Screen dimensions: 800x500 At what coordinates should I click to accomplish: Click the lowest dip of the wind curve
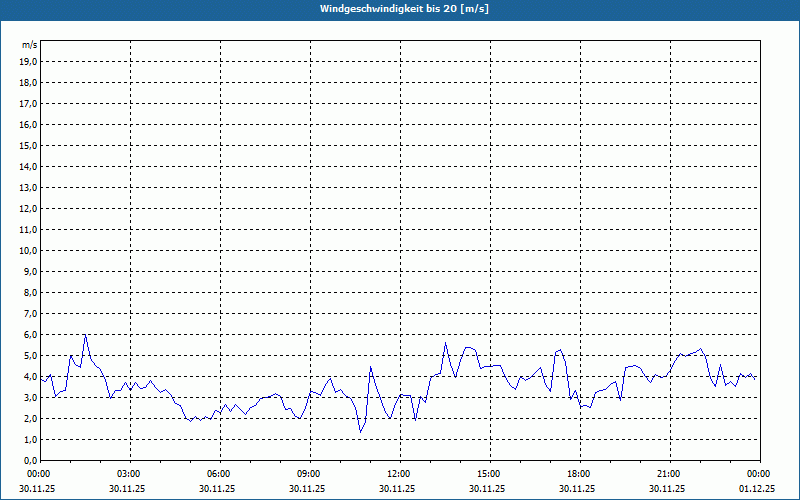(x=360, y=431)
